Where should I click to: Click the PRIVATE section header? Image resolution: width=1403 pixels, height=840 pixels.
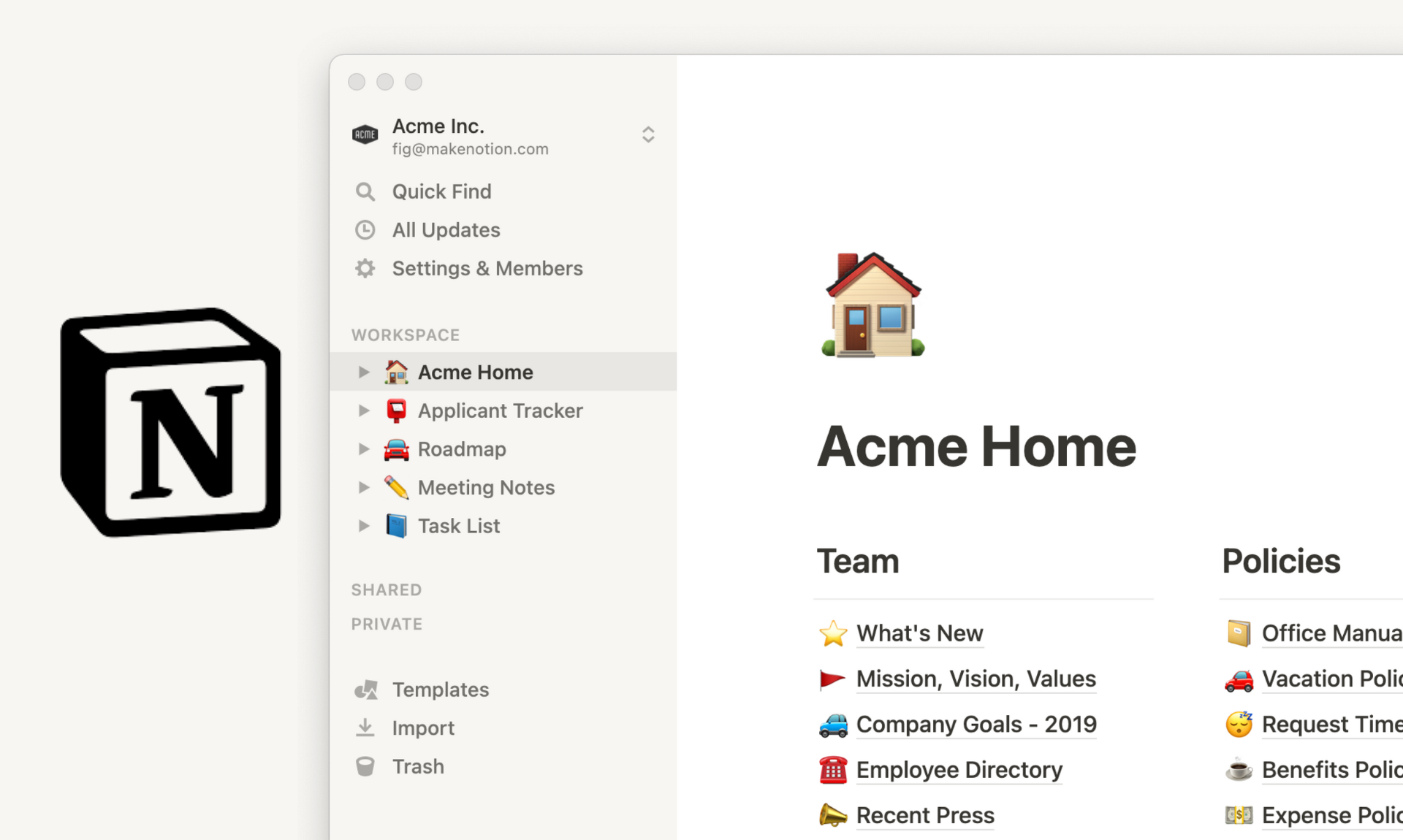point(387,625)
